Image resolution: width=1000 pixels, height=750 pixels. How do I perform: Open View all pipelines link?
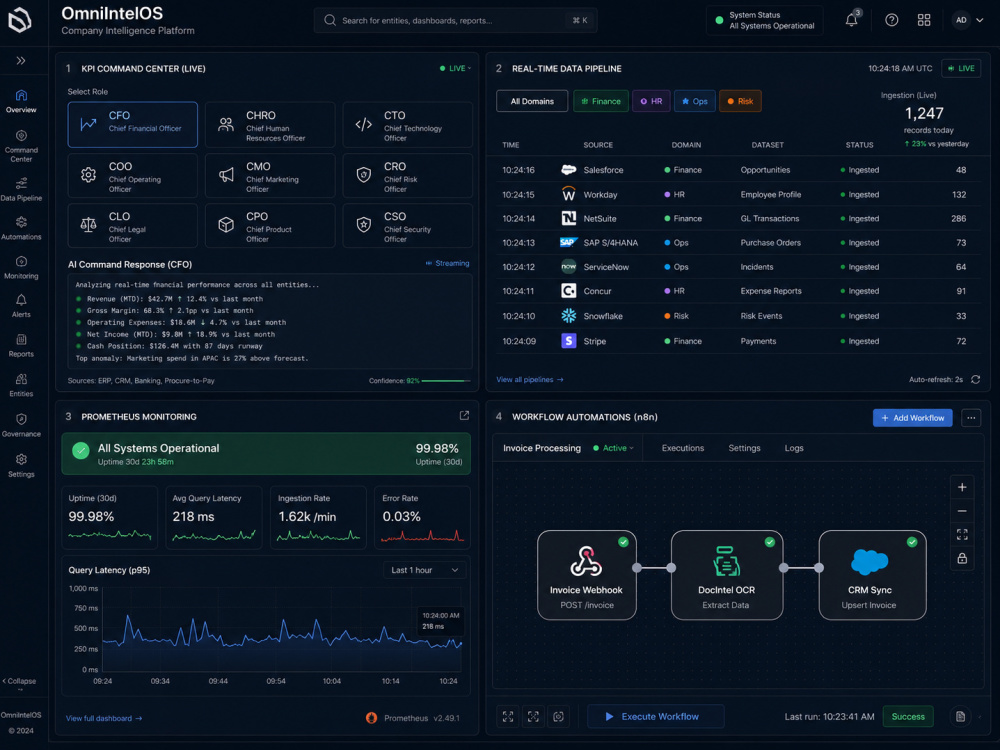[x=530, y=379]
